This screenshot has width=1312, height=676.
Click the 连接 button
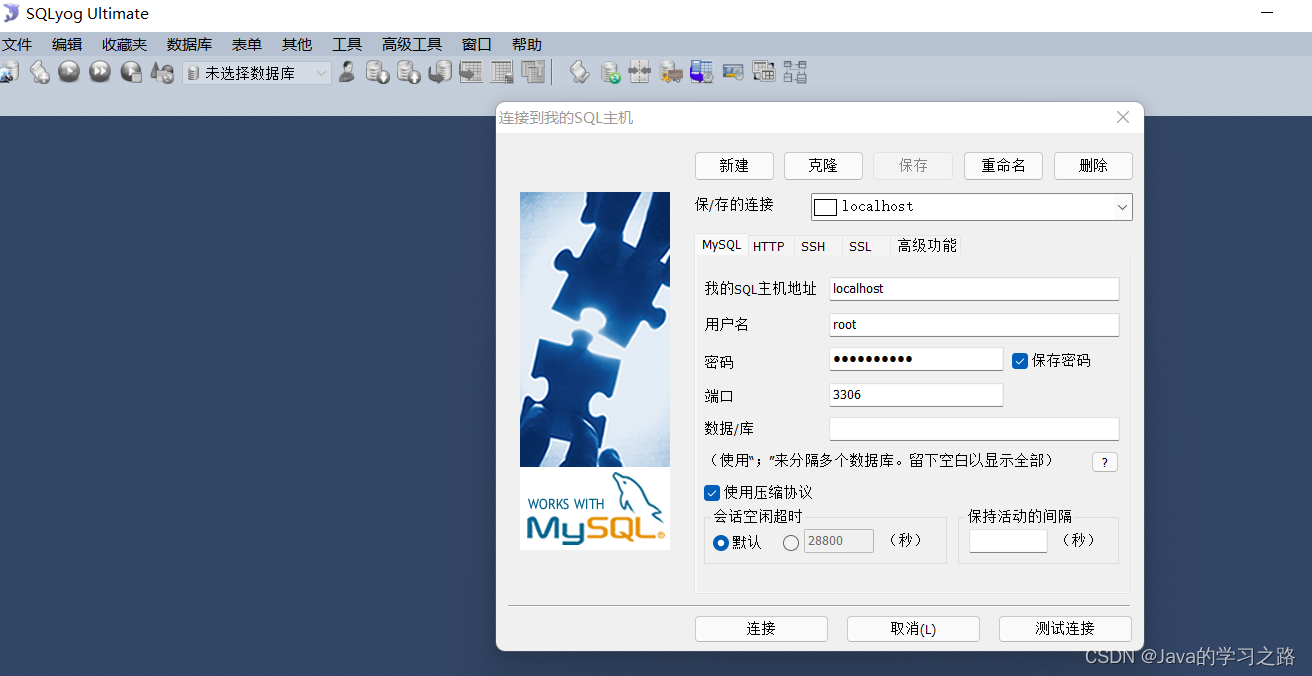(x=761, y=629)
